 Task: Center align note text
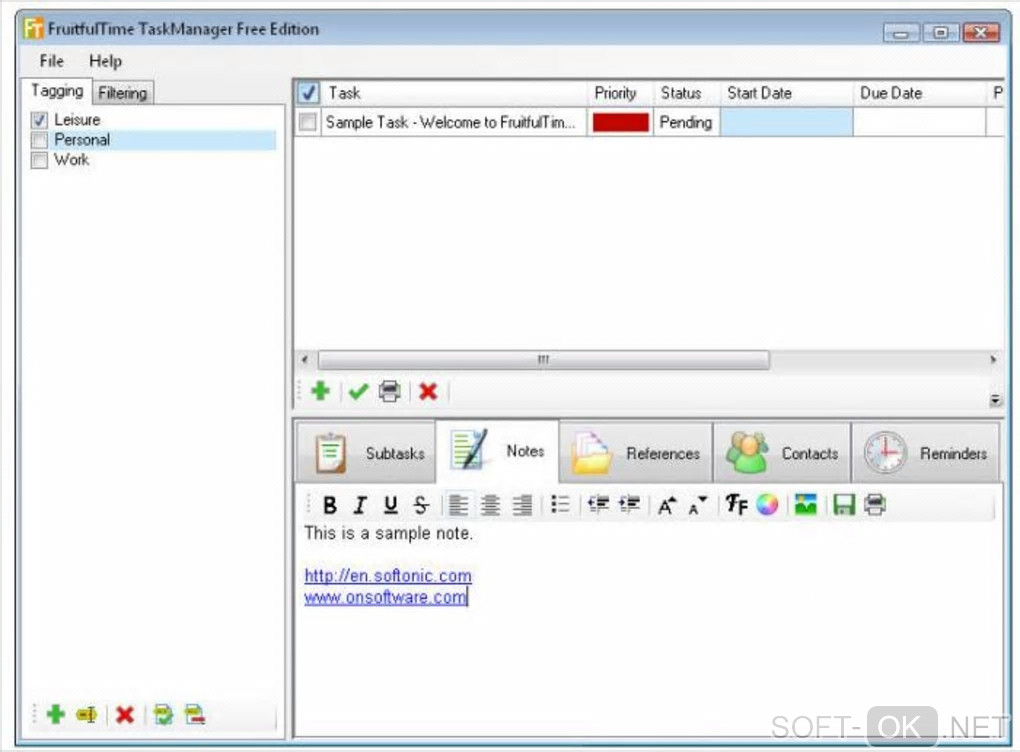(490, 505)
